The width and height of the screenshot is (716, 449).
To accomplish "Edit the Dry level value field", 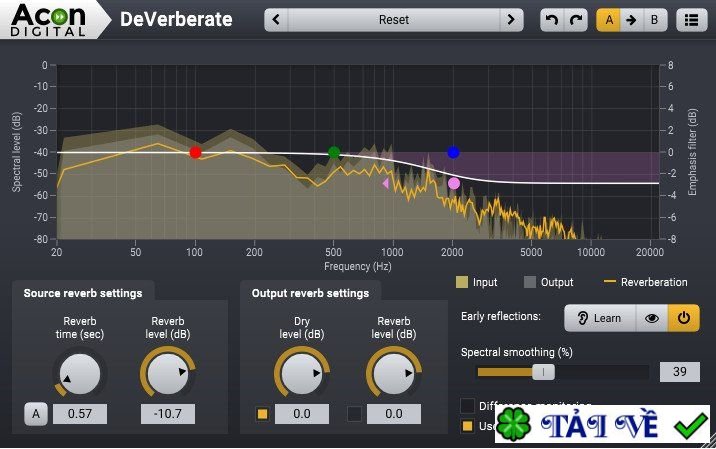I will click(x=302, y=414).
